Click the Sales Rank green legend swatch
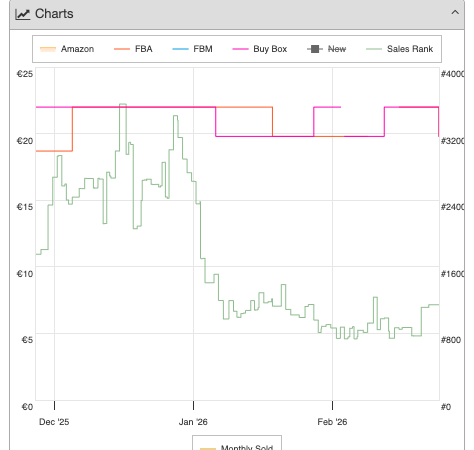The image size is (474, 450). pos(374,49)
